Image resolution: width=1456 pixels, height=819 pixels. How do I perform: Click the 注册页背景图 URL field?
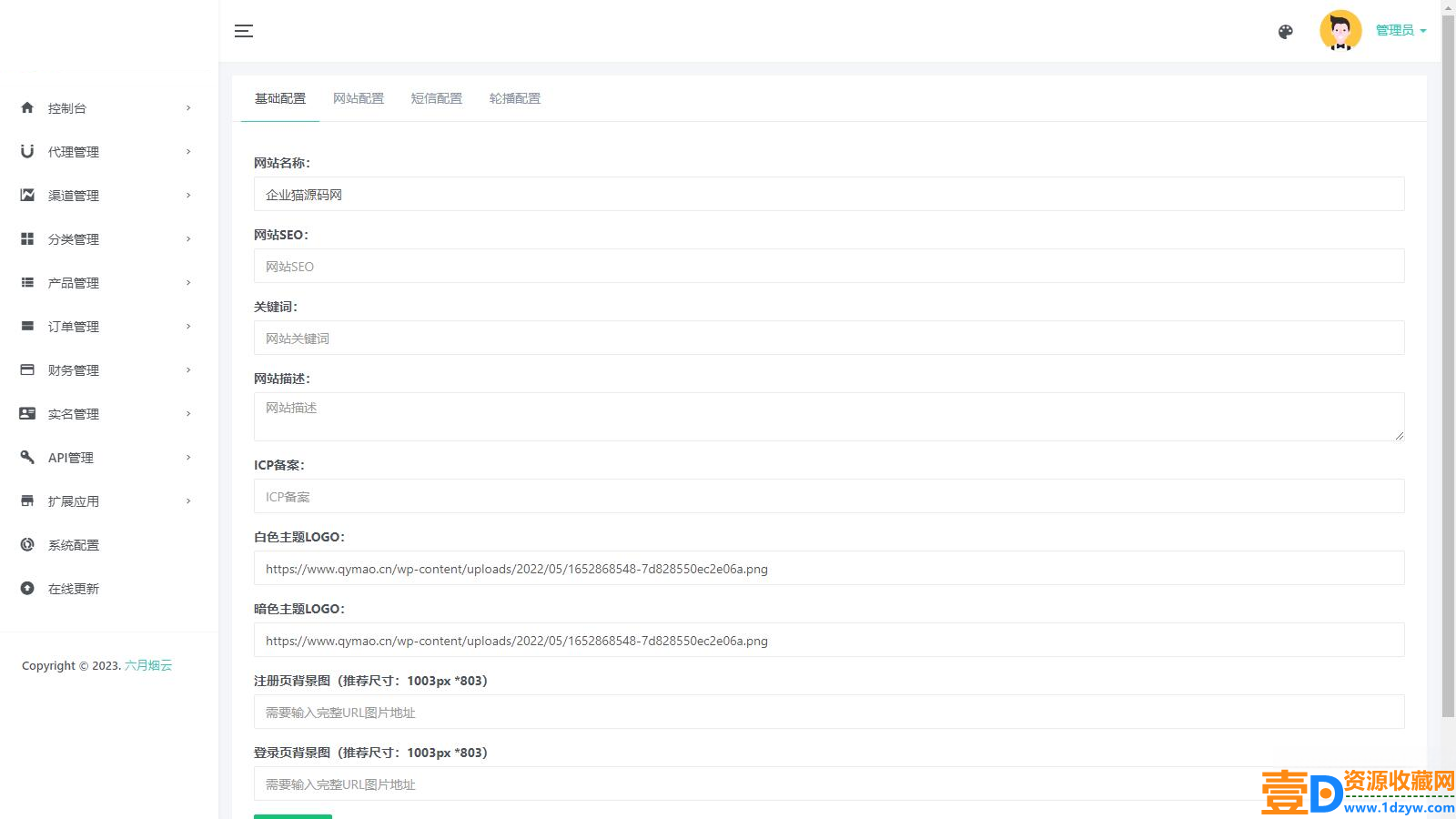pyautogui.click(x=829, y=712)
